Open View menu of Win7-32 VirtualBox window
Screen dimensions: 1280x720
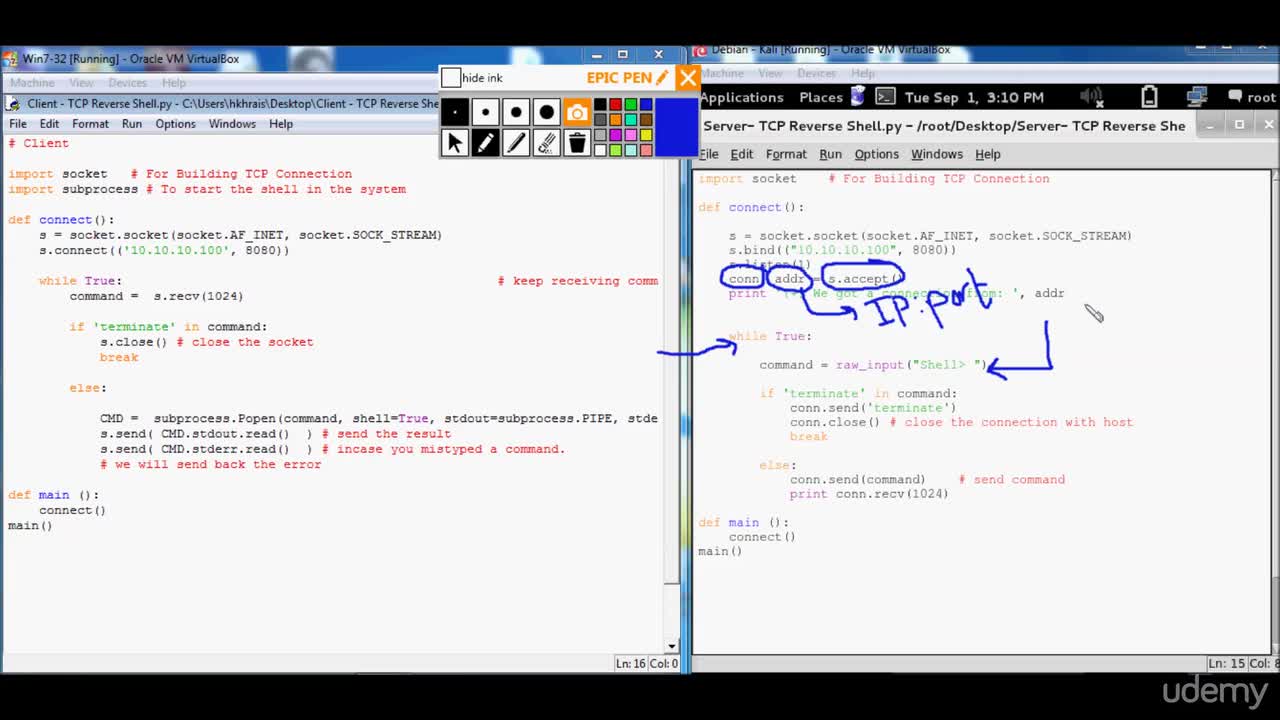[x=81, y=82]
